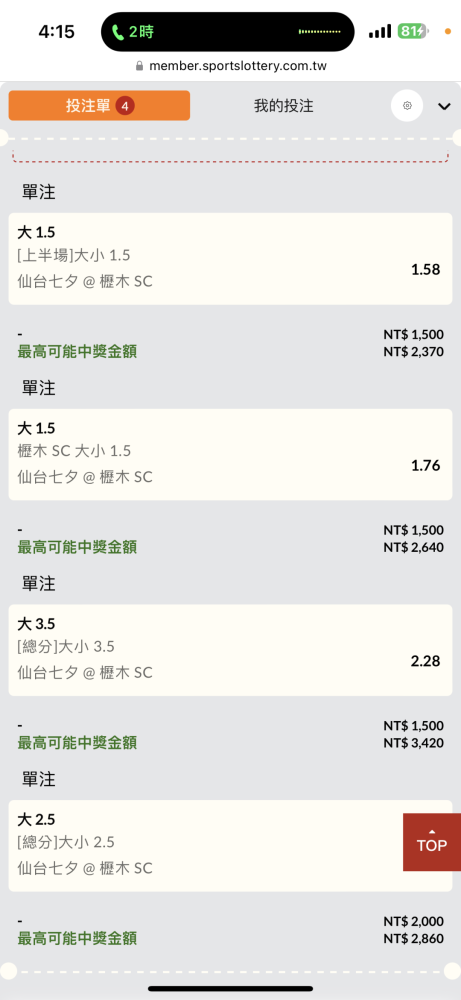Tap the cellular signal bars icon
This screenshot has width=461, height=1000.
(x=379, y=32)
